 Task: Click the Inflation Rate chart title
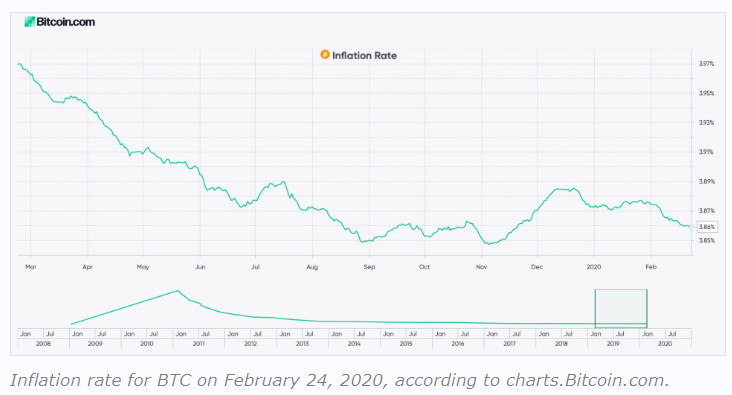[x=364, y=56]
